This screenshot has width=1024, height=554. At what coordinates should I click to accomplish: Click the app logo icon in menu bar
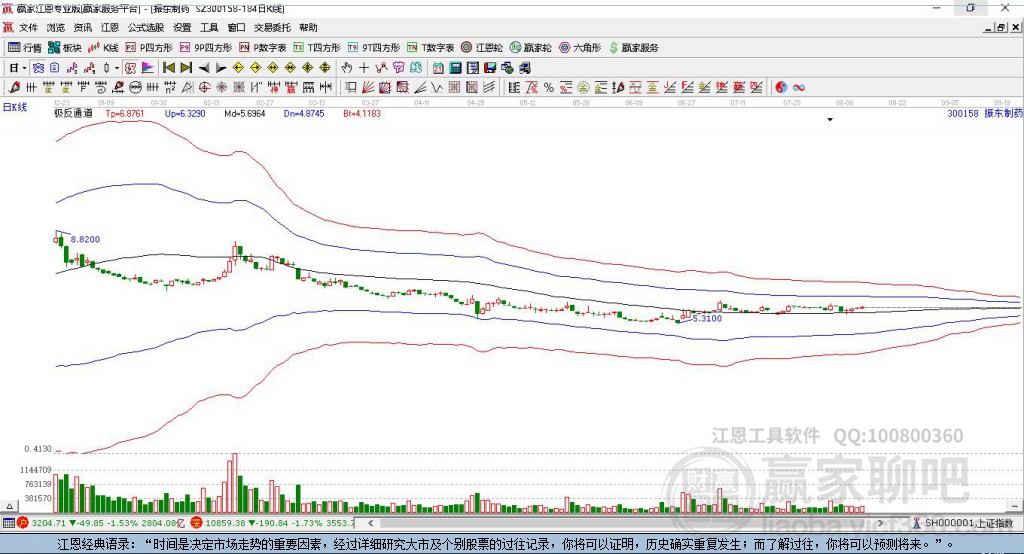click(x=8, y=27)
